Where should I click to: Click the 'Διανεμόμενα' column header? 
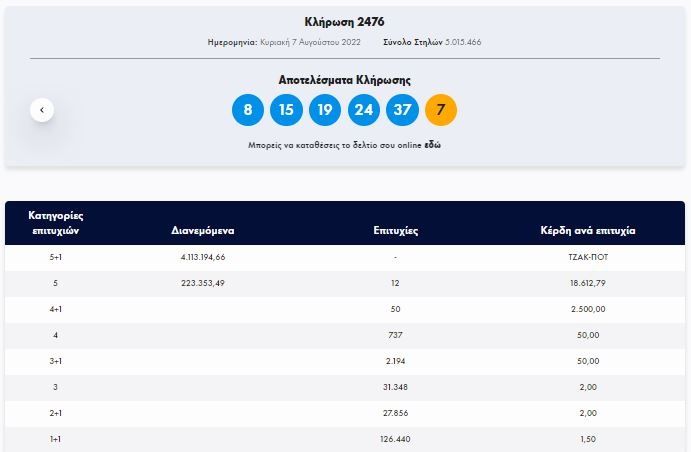203,230
